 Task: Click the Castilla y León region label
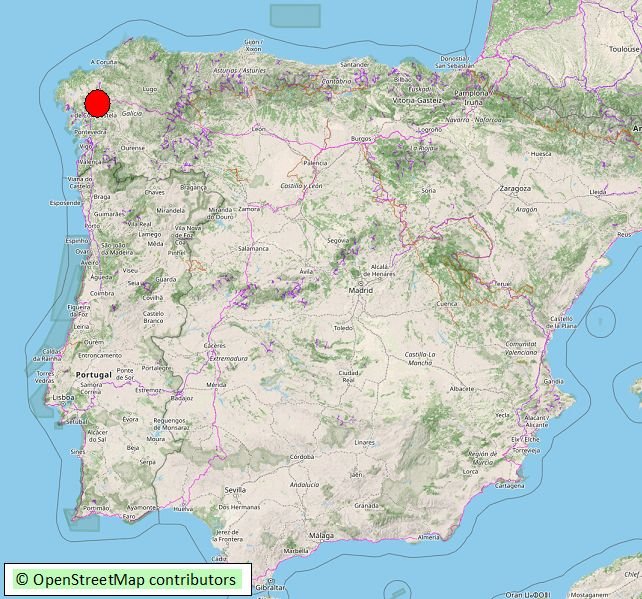(x=301, y=186)
